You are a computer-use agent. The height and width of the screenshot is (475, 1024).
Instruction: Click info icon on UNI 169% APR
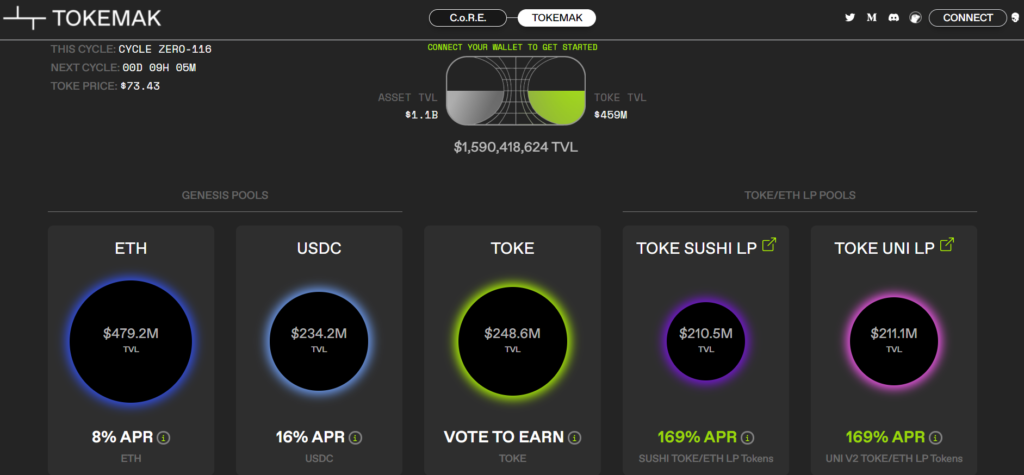(x=936, y=438)
